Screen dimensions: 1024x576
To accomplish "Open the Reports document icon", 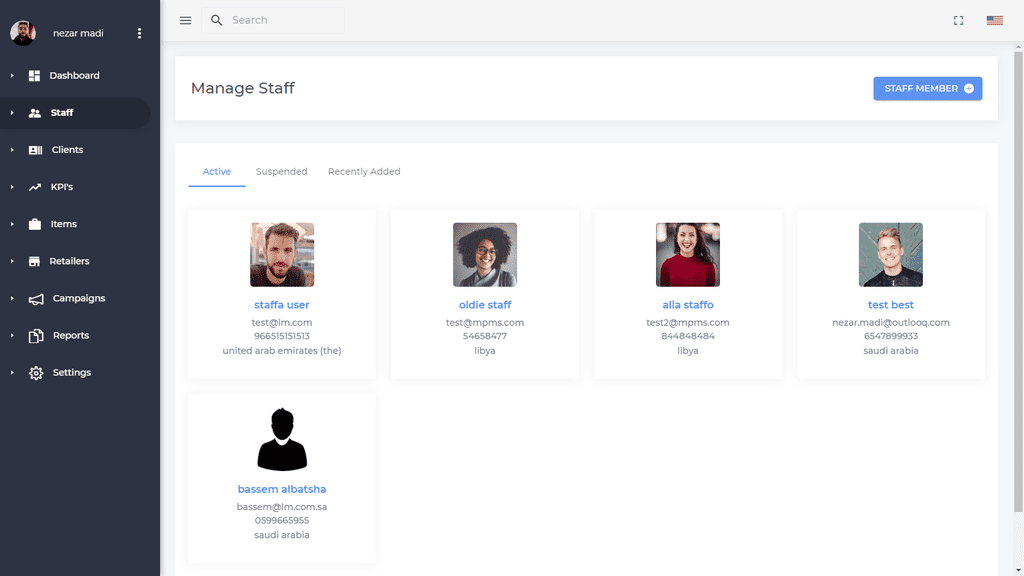I will pos(36,336).
